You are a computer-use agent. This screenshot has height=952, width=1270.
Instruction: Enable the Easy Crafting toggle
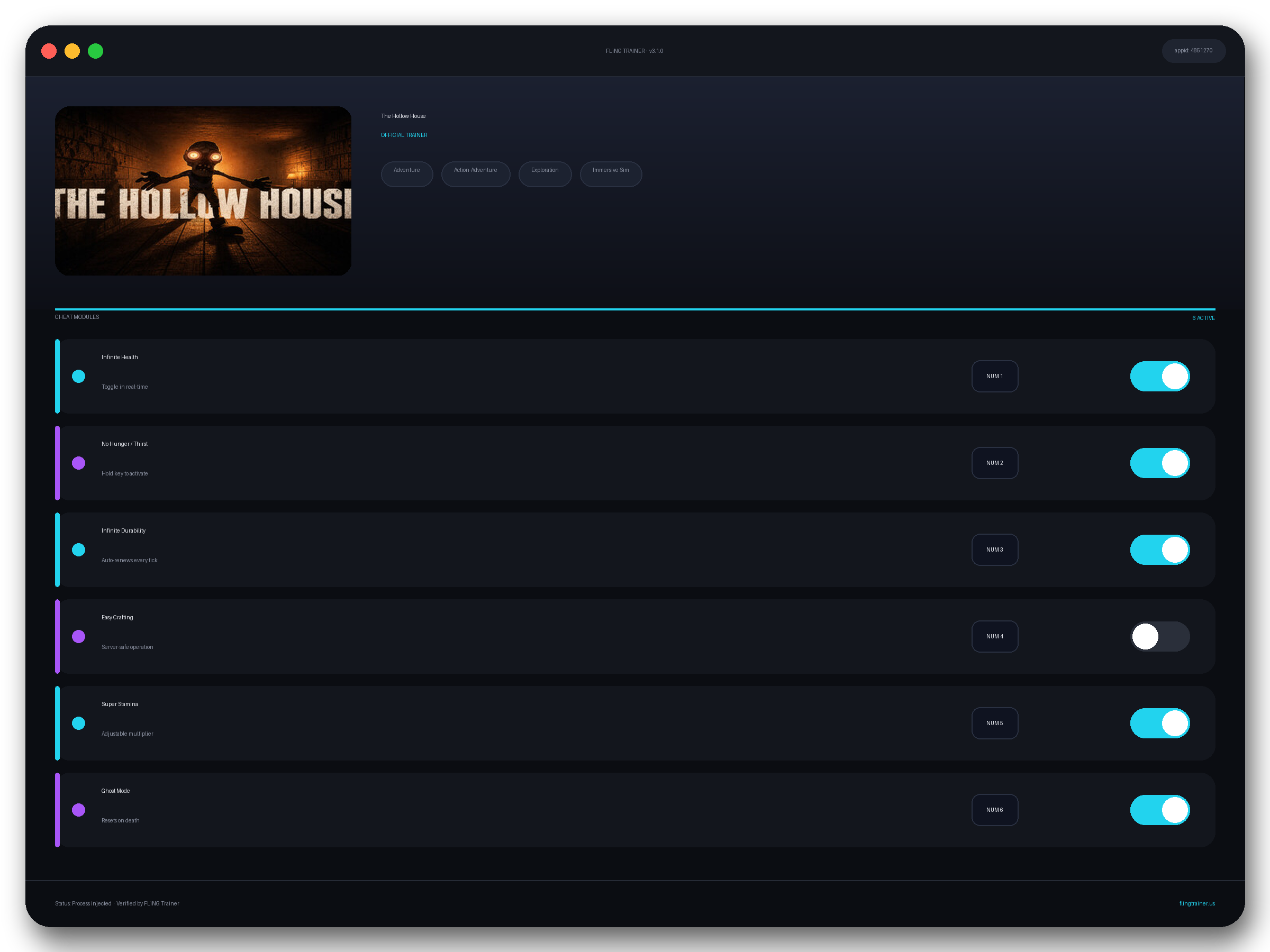[x=1160, y=636]
